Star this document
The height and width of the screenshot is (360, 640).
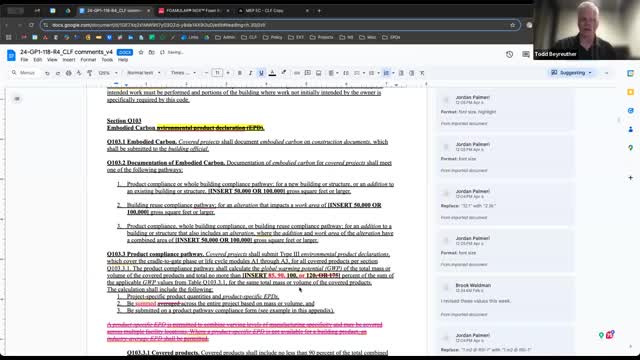coord(141,52)
